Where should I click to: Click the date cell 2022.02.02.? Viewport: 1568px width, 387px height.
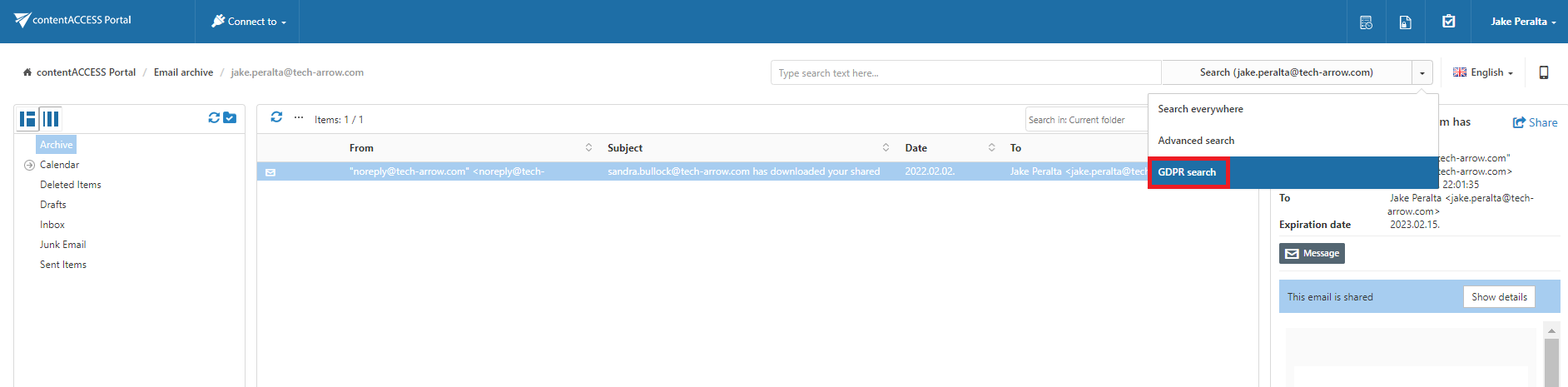(x=930, y=171)
